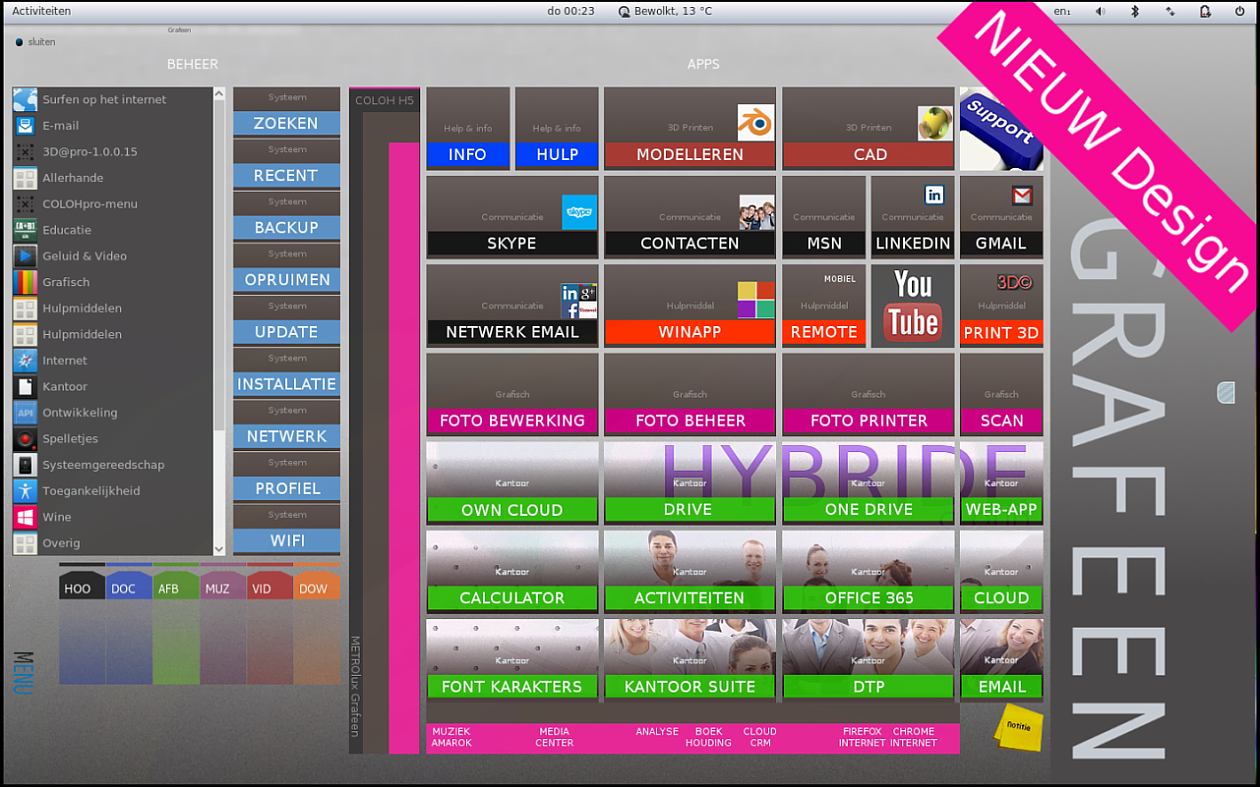The width and height of the screenshot is (1260, 787).
Task: Open the SCAN tile
Action: point(1001,394)
